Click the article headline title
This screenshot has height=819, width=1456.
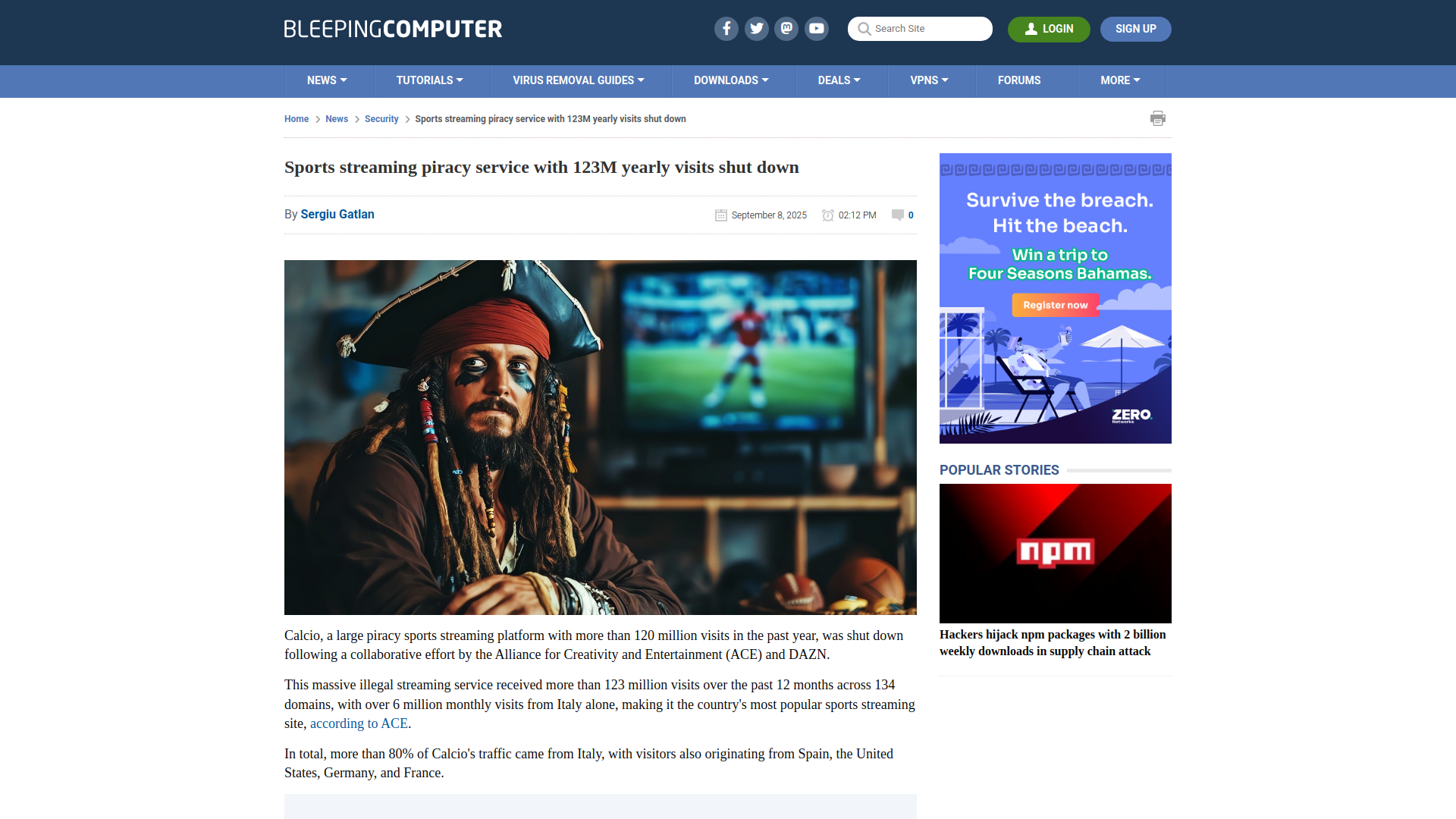(x=541, y=168)
